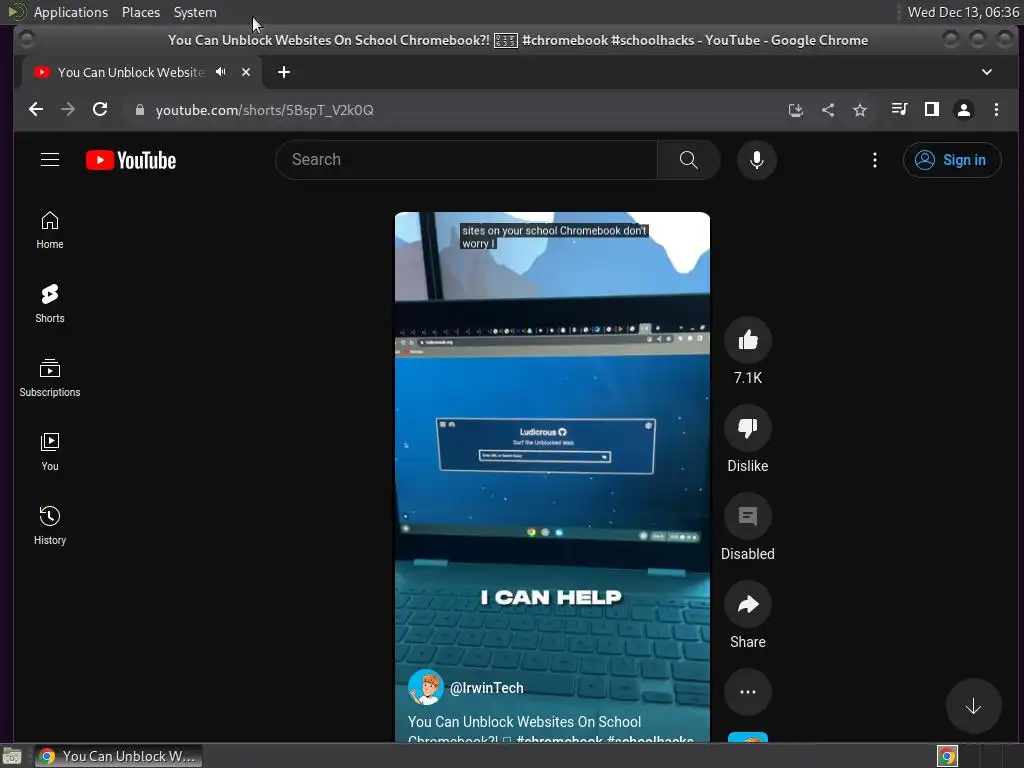Go back to the previous page
Image resolution: width=1024 pixels, height=768 pixels.
pos(36,110)
